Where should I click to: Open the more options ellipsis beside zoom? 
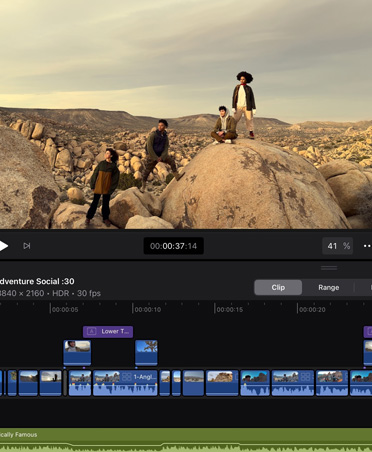(x=367, y=246)
